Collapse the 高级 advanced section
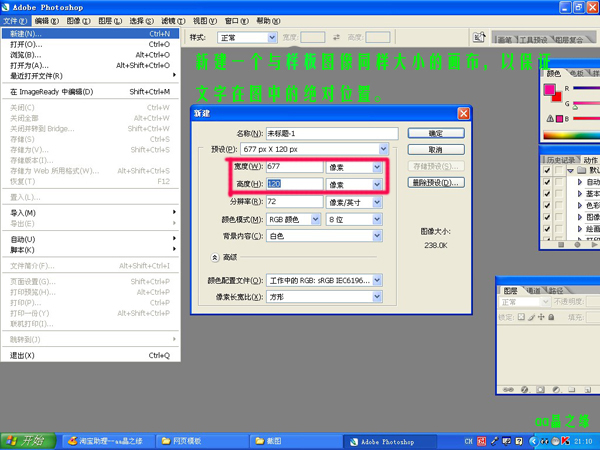This screenshot has width=600, height=450. click(x=215, y=258)
